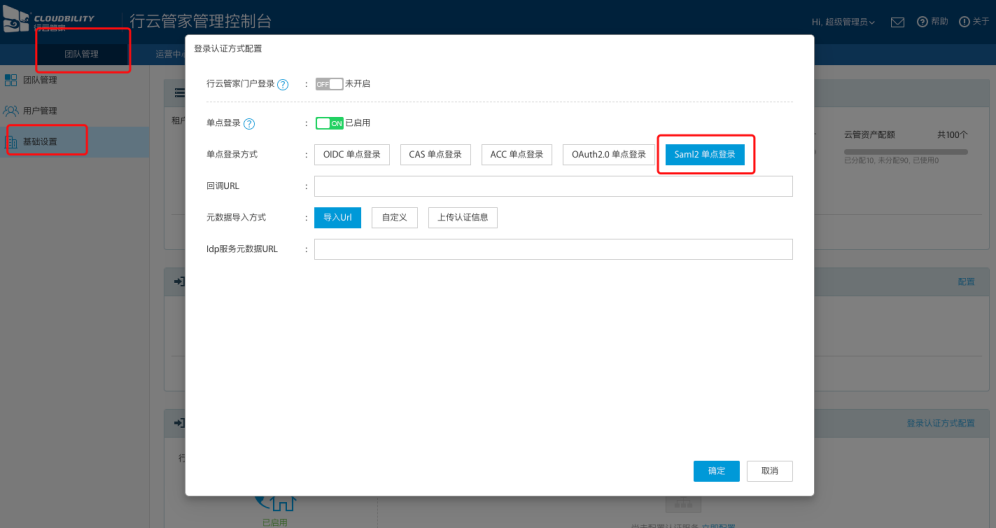The width and height of the screenshot is (996, 528).
Task: Select OAuth2.0 单点登录 method
Action: point(609,154)
